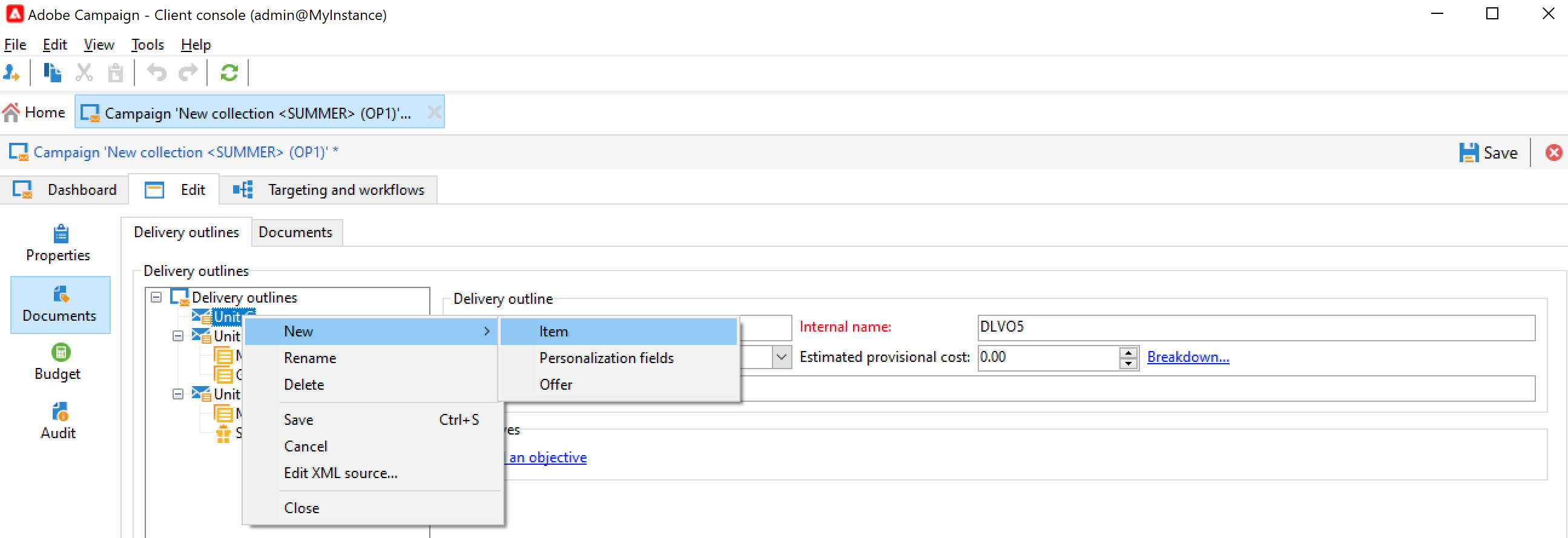Screen dimensions: 1568x538
Task: Open the Audit section in the sidebar
Action: pos(59,421)
